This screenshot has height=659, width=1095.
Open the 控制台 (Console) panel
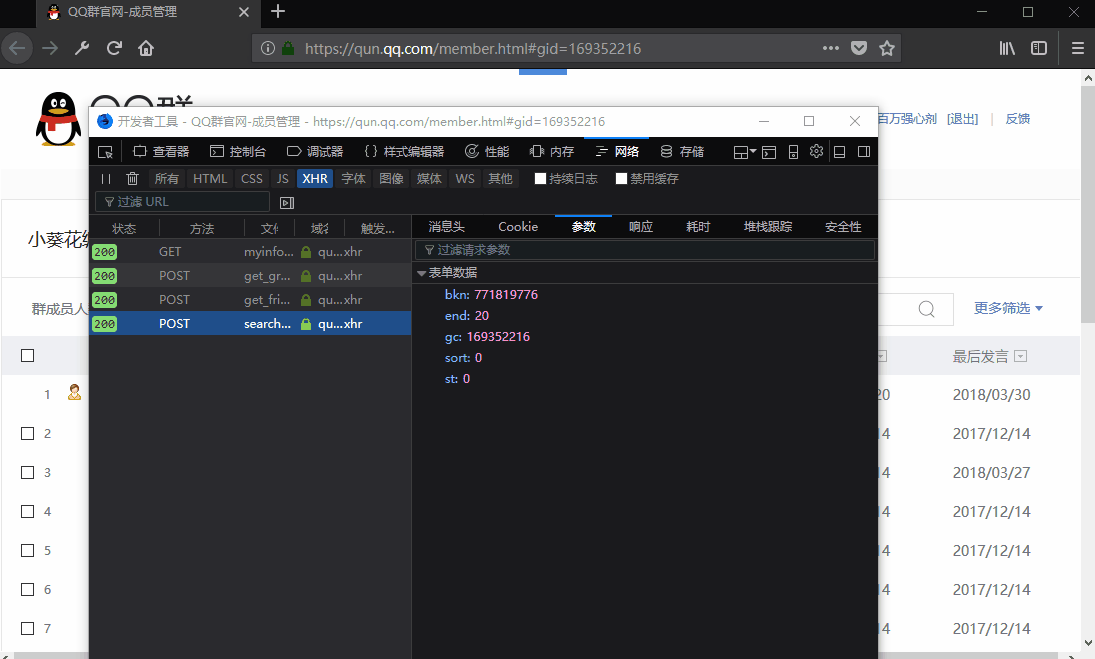(x=238, y=151)
